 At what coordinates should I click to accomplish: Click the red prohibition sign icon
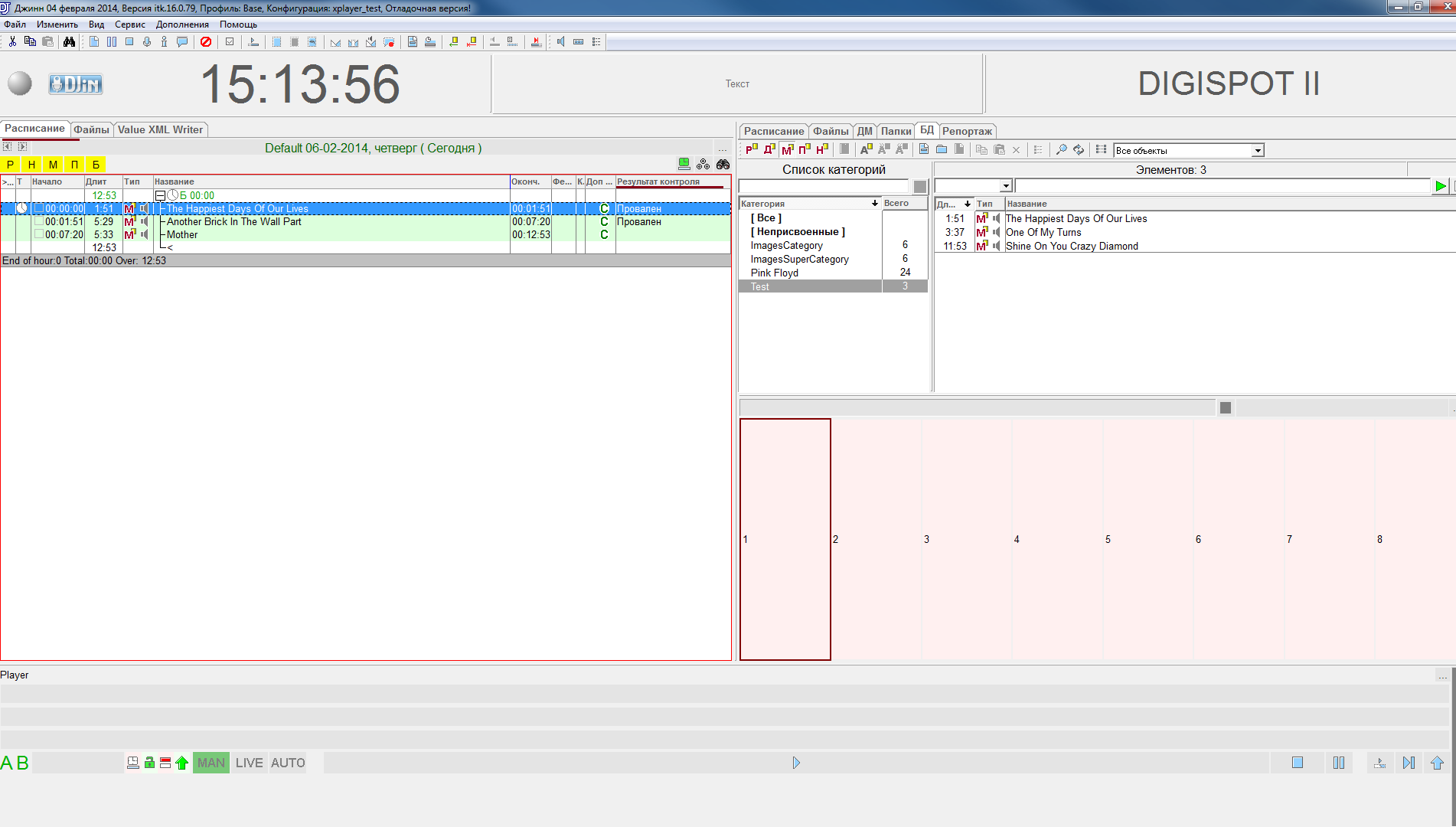pos(206,41)
